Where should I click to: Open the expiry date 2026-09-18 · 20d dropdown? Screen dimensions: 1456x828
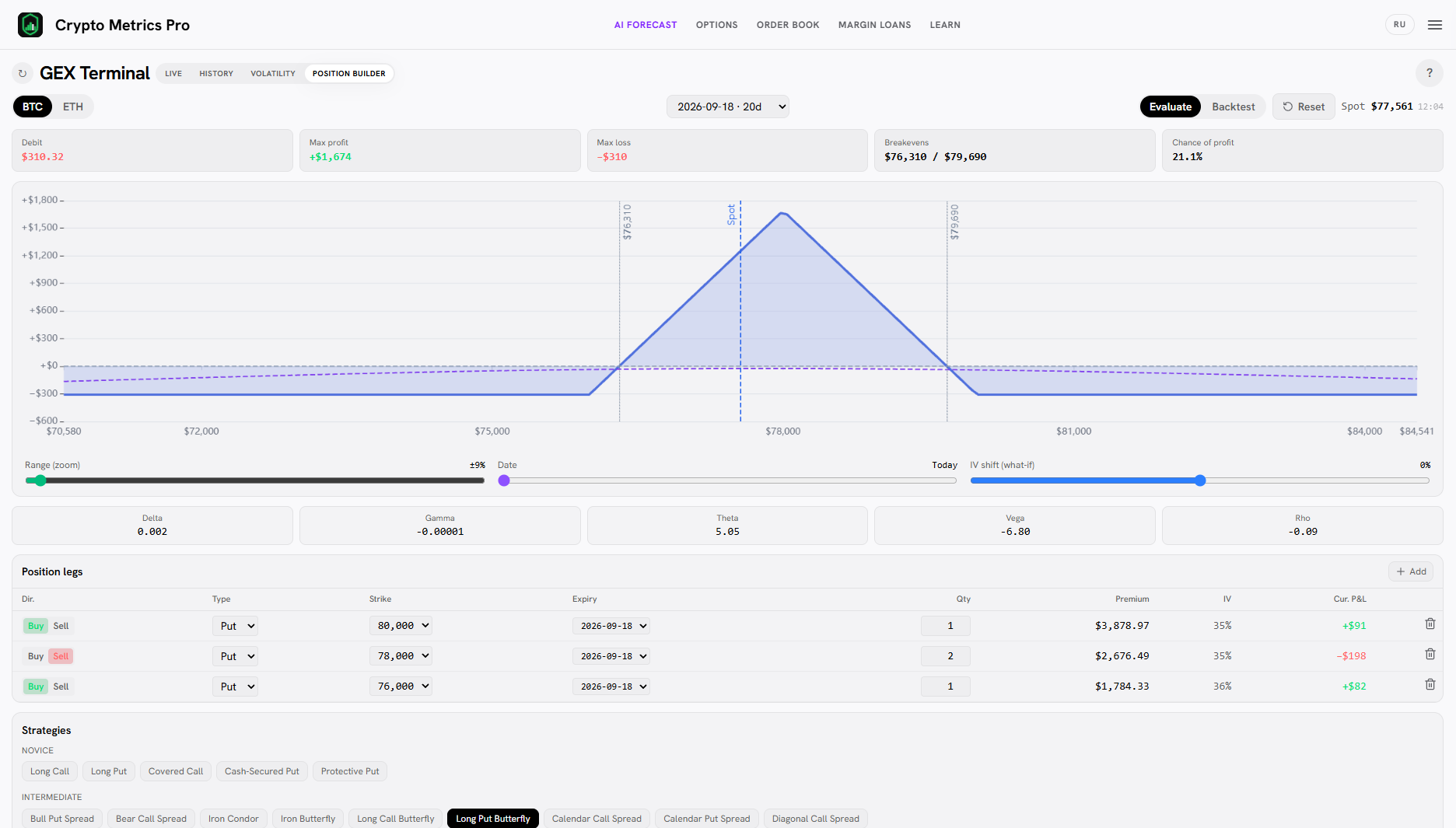728,107
